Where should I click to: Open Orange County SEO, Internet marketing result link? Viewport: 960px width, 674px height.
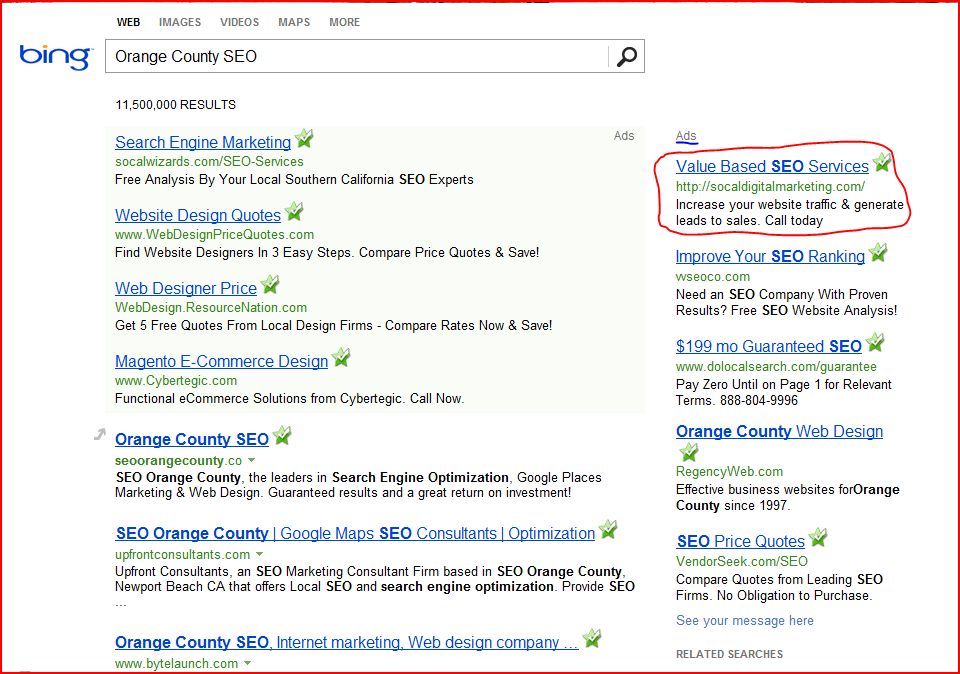tap(347, 642)
